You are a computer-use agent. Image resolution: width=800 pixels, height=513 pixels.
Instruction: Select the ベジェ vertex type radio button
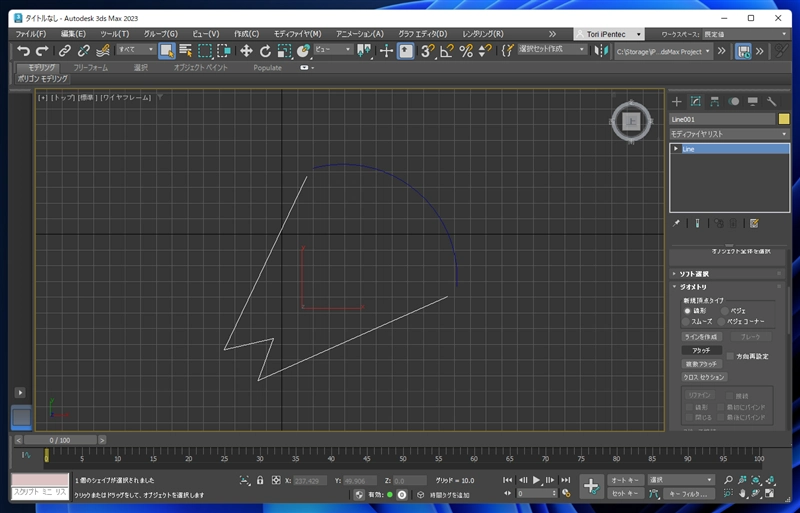click(725, 311)
